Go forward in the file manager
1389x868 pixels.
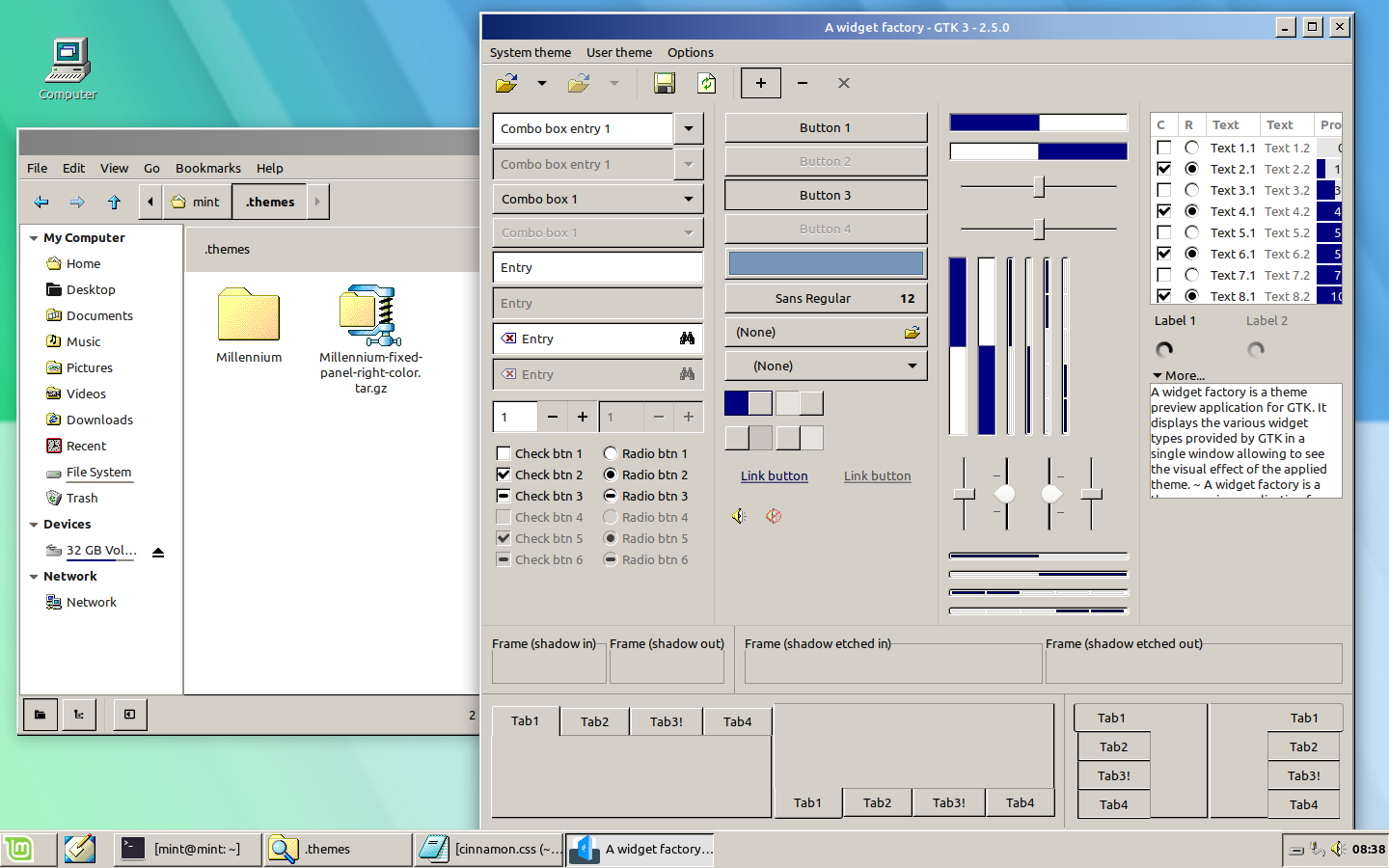[77, 202]
